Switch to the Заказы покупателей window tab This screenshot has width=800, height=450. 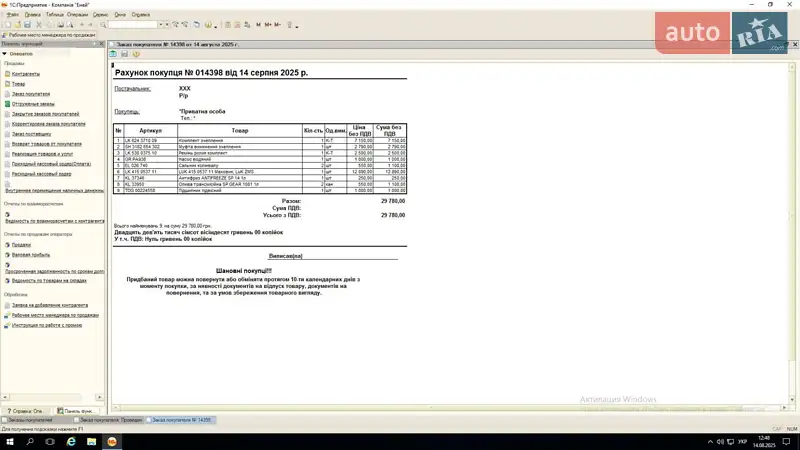pyautogui.click(x=25, y=420)
